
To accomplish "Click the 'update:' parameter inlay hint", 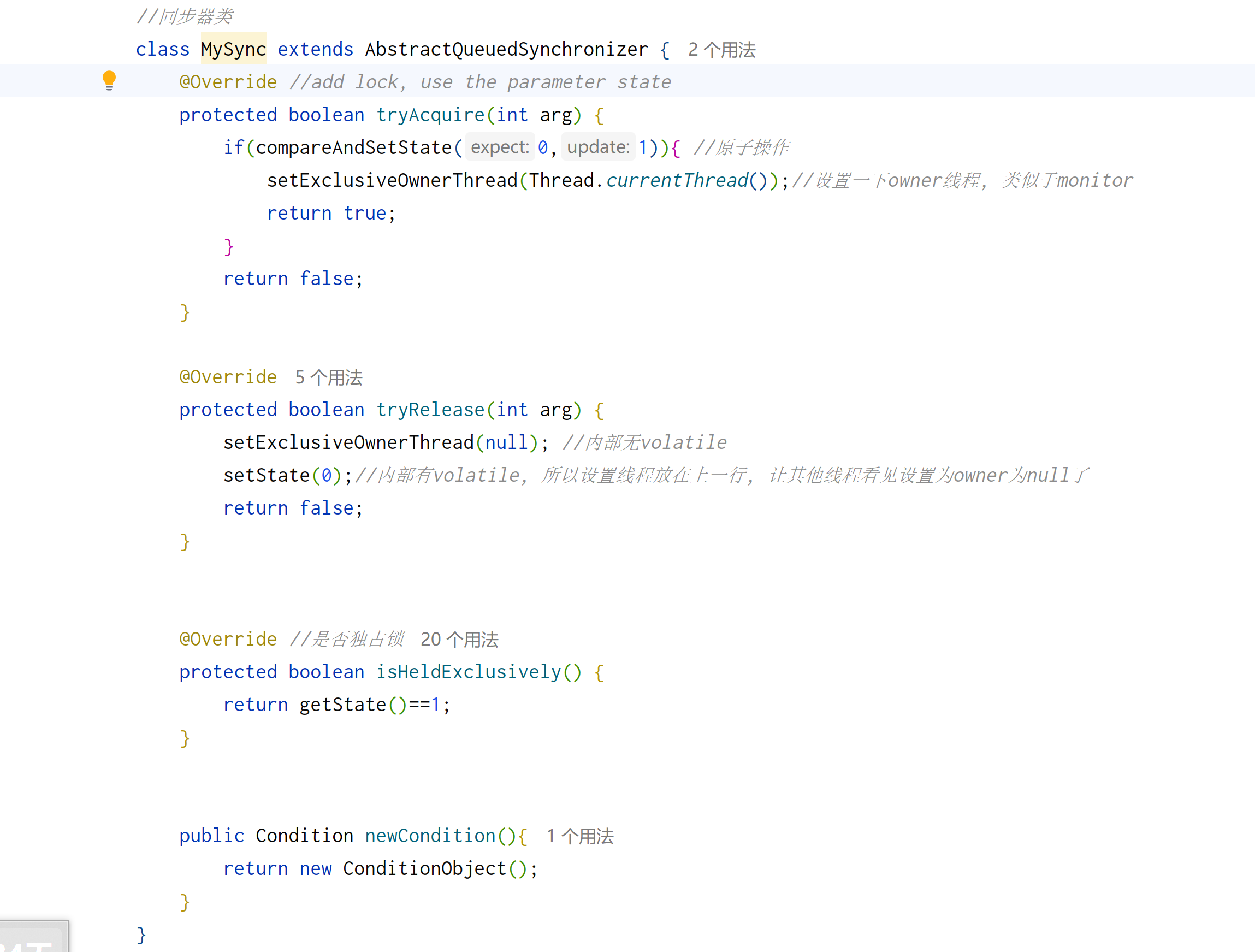I will (x=598, y=147).
